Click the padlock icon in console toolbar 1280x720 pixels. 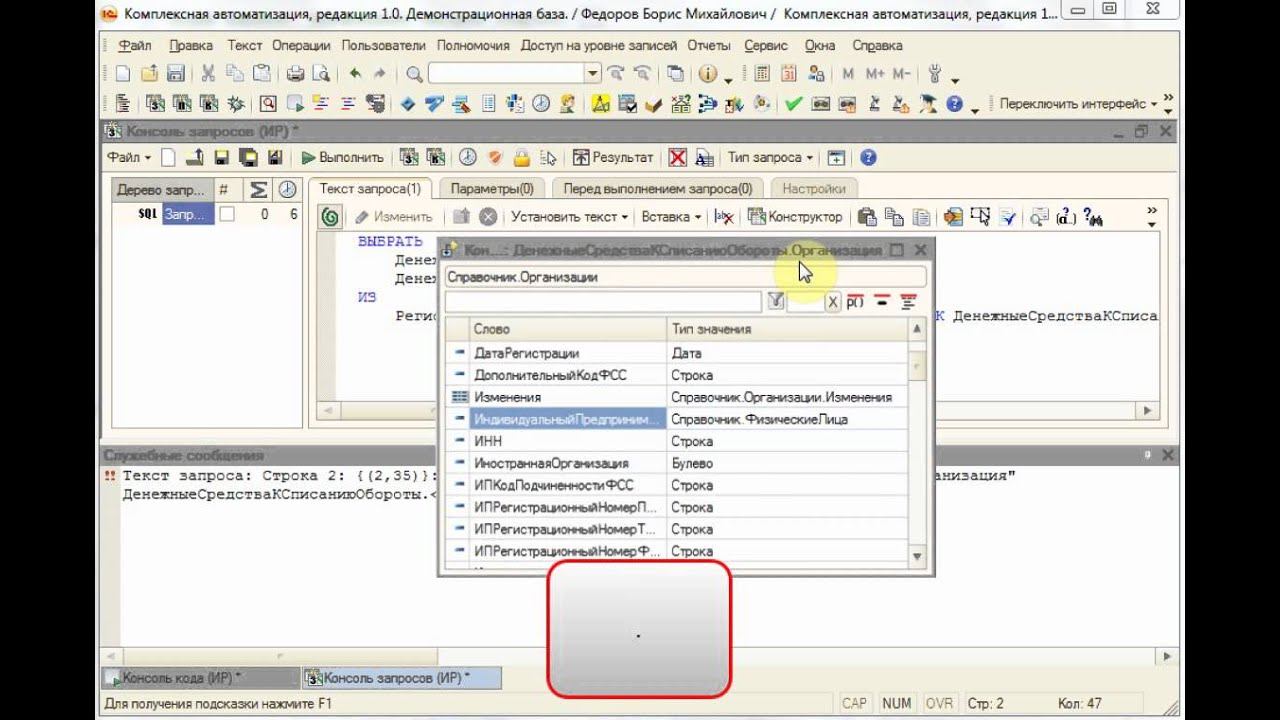(x=521, y=157)
